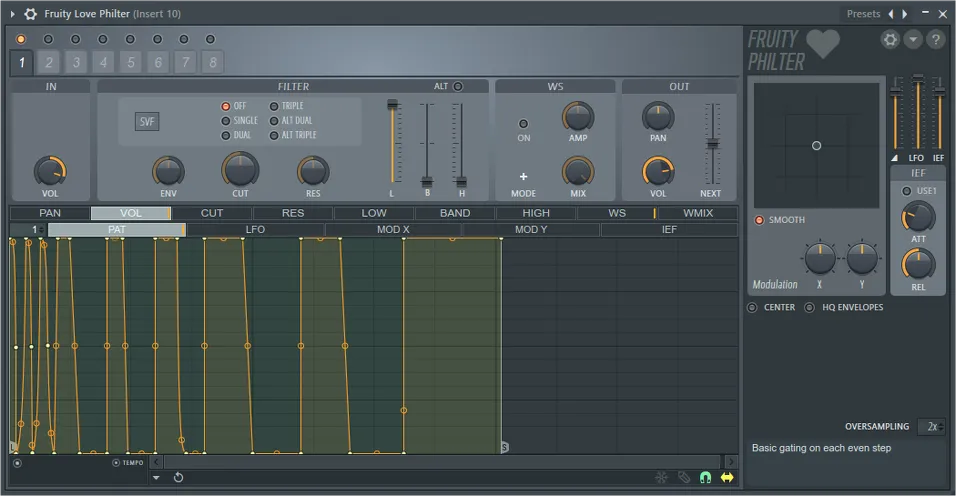This screenshot has height=496, width=956.
Task: Select the SINGLE filter mode
Action: click(239, 121)
